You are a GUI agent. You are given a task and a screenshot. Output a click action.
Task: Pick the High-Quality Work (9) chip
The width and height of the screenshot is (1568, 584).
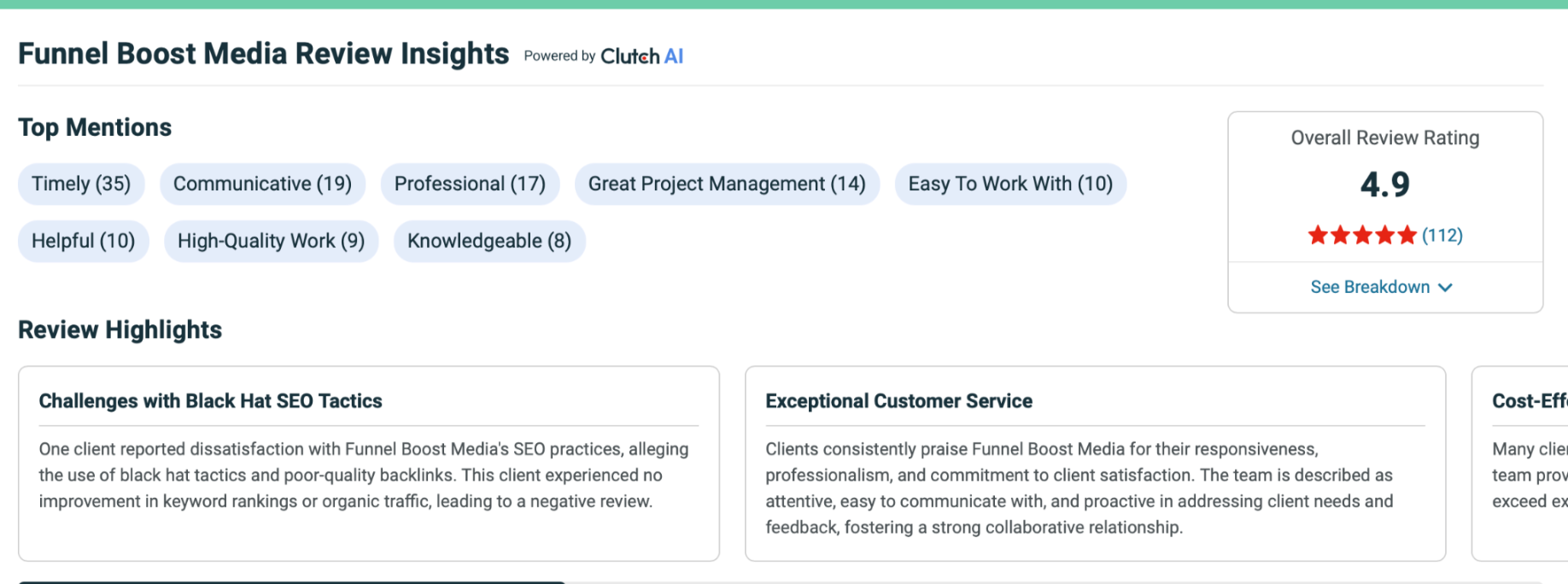point(271,242)
